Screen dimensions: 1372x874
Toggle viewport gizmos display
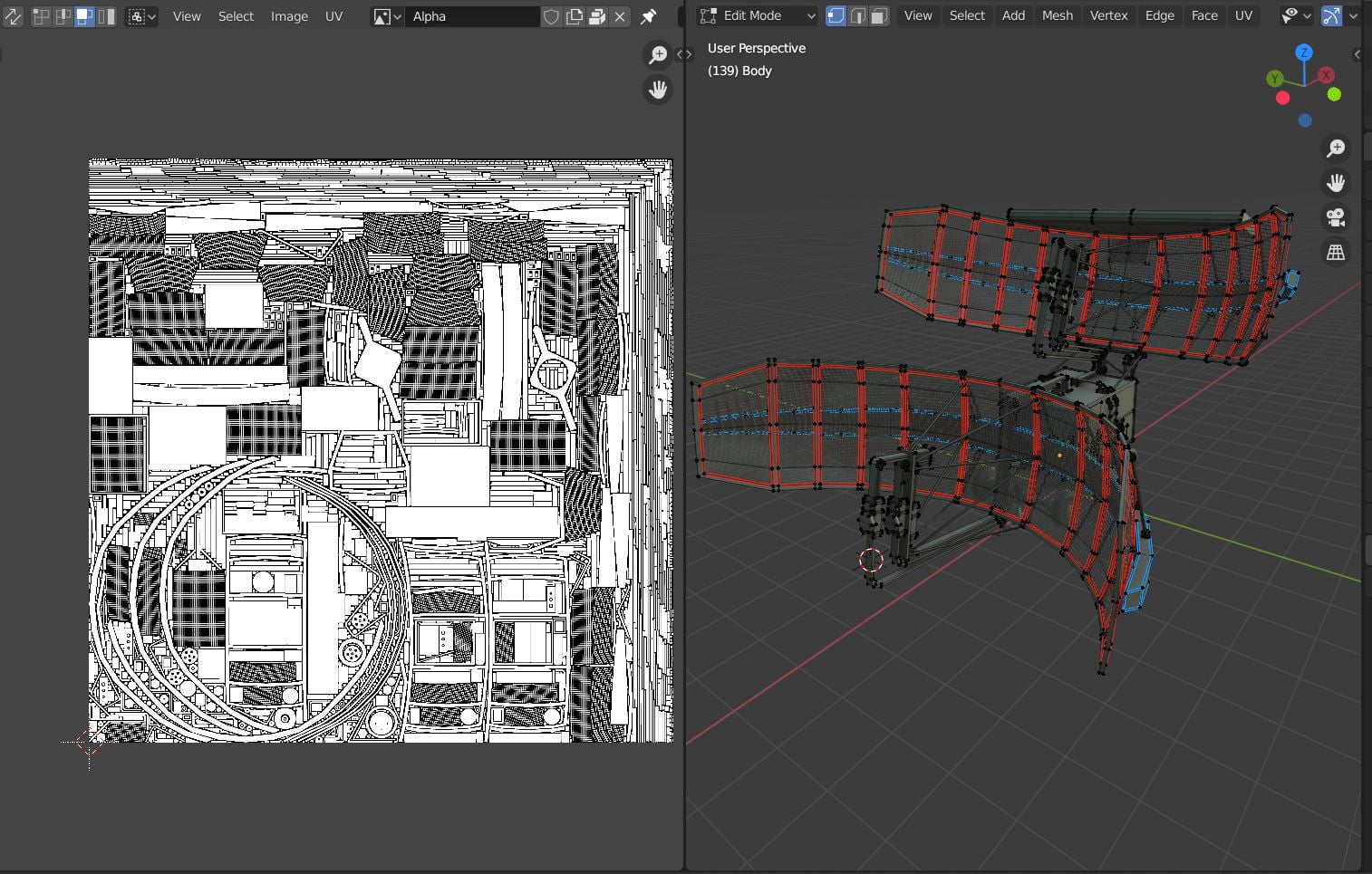pyautogui.click(x=1331, y=15)
